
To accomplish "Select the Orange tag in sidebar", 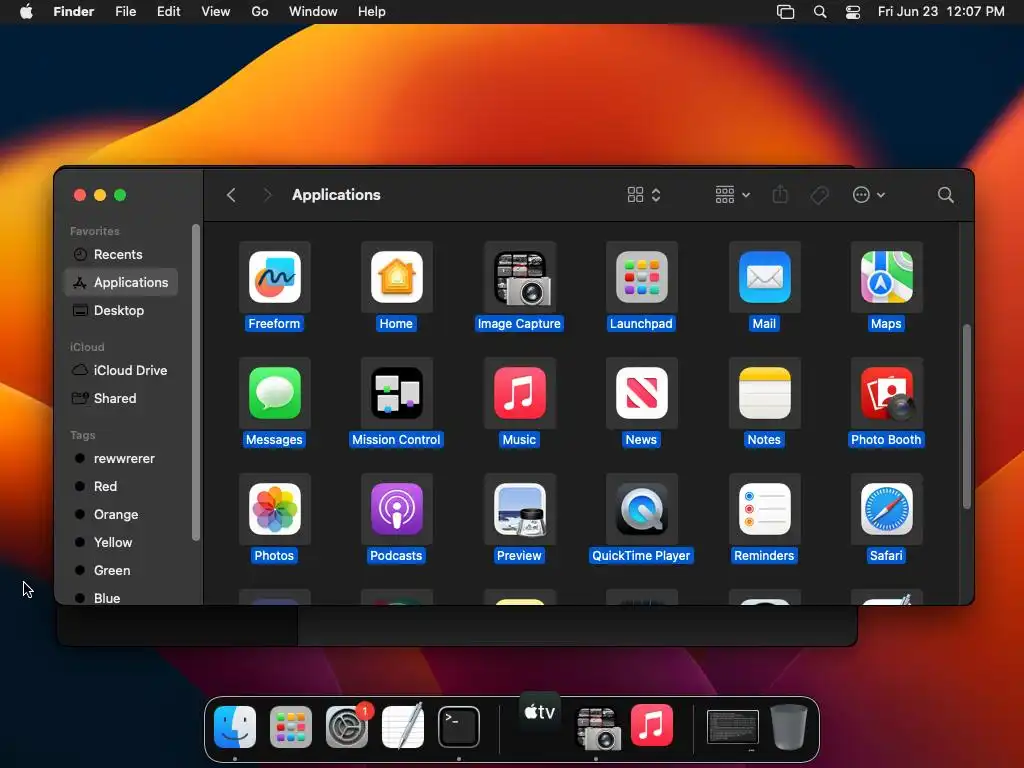I will point(121,515).
